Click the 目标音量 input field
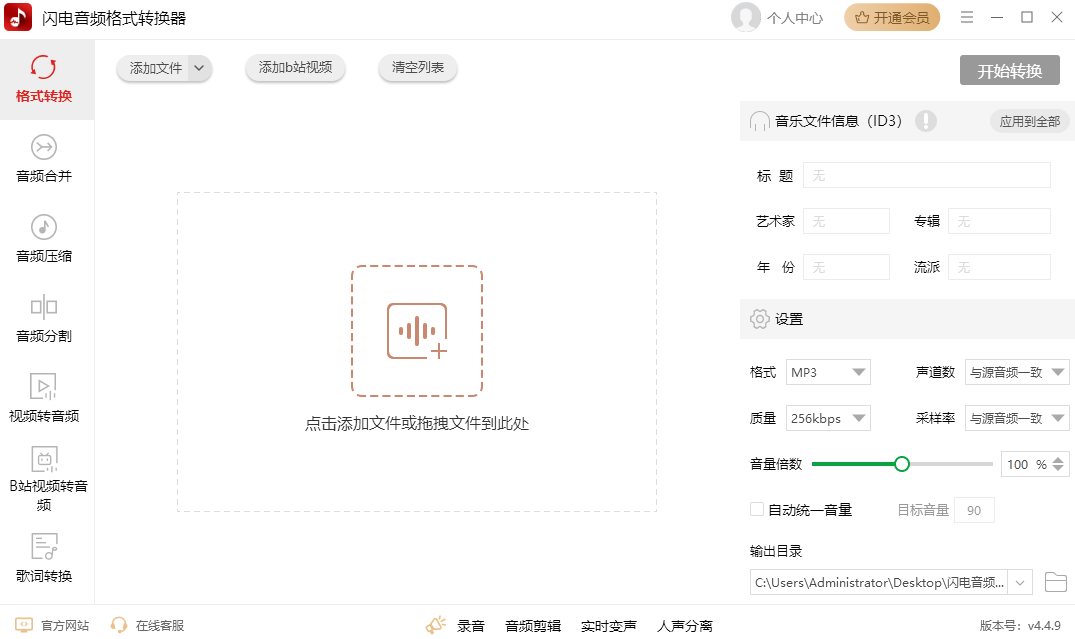 click(x=974, y=509)
